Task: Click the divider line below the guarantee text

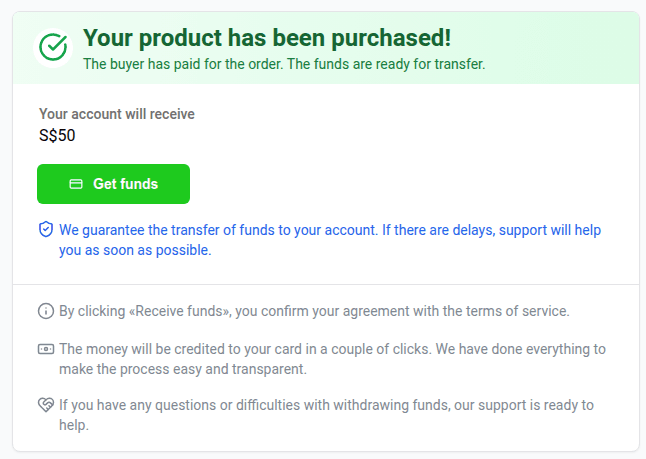Action: [326, 284]
